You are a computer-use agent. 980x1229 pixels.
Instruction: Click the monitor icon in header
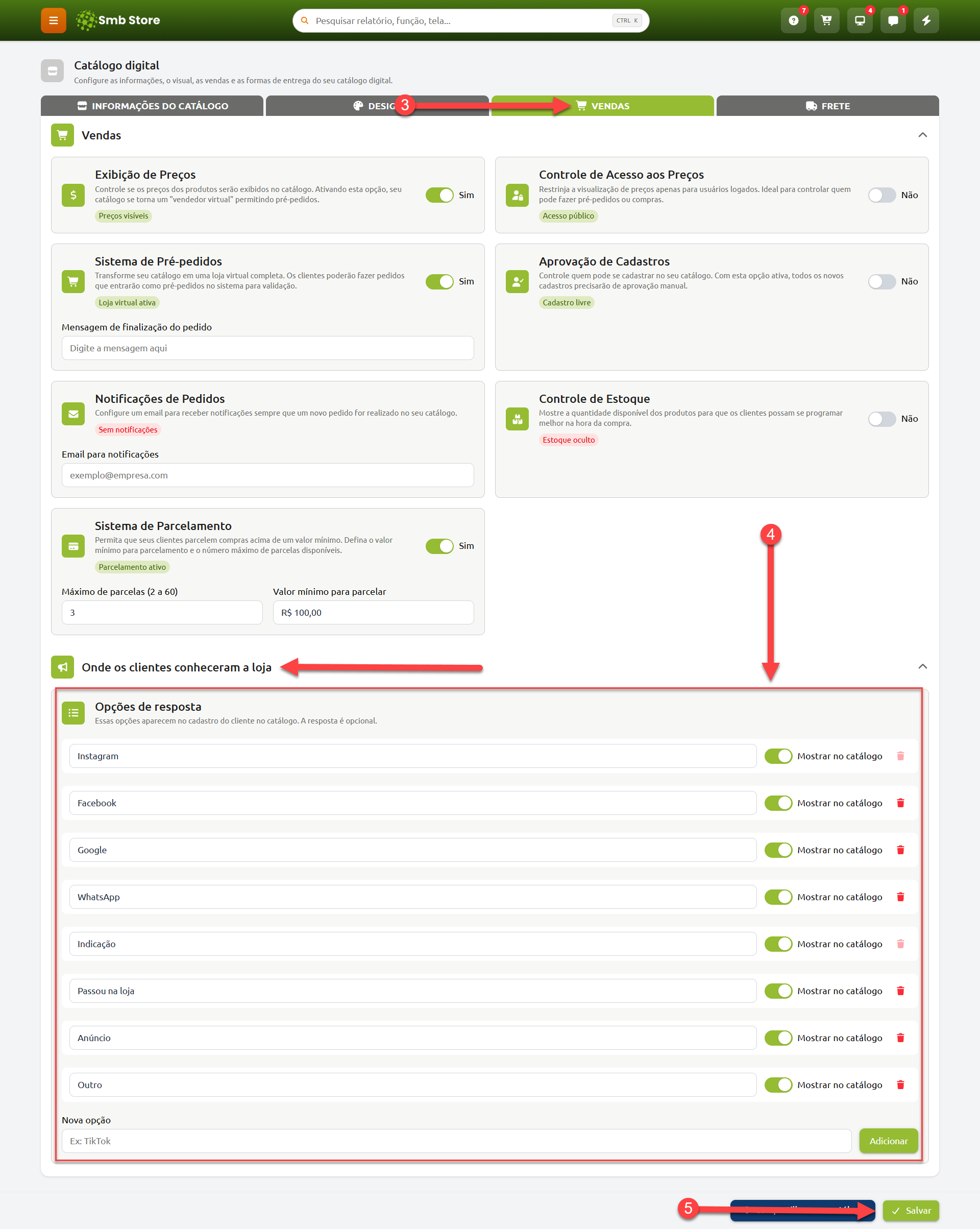tap(860, 20)
